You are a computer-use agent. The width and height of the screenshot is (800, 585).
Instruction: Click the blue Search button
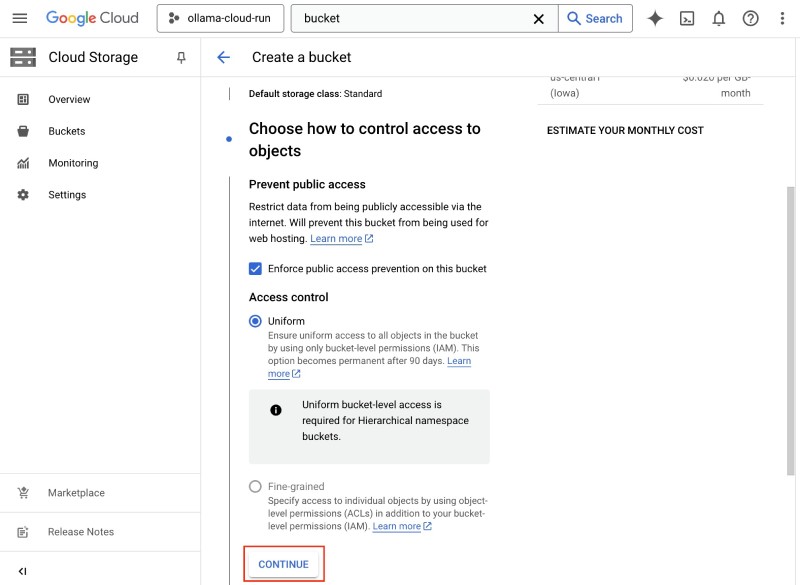594,18
